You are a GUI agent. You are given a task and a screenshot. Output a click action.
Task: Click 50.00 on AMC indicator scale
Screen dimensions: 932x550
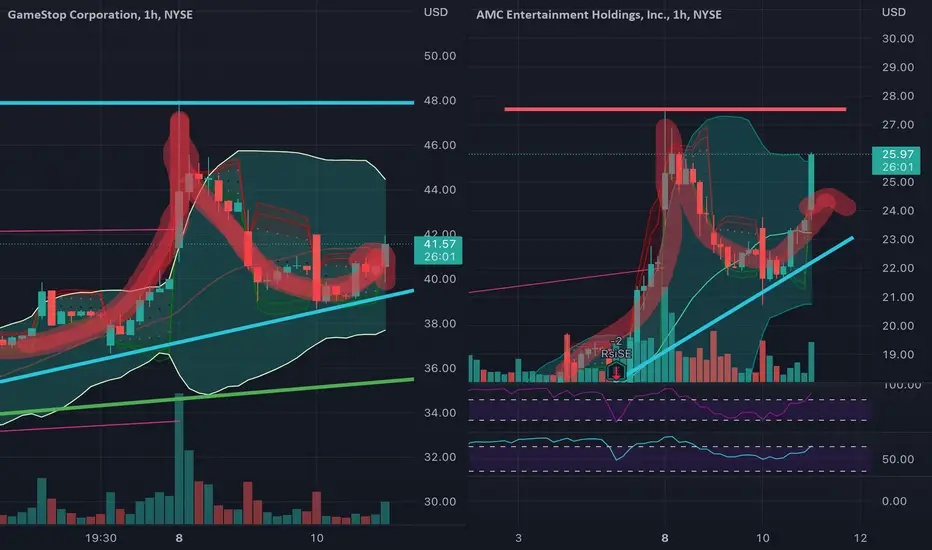(898, 459)
